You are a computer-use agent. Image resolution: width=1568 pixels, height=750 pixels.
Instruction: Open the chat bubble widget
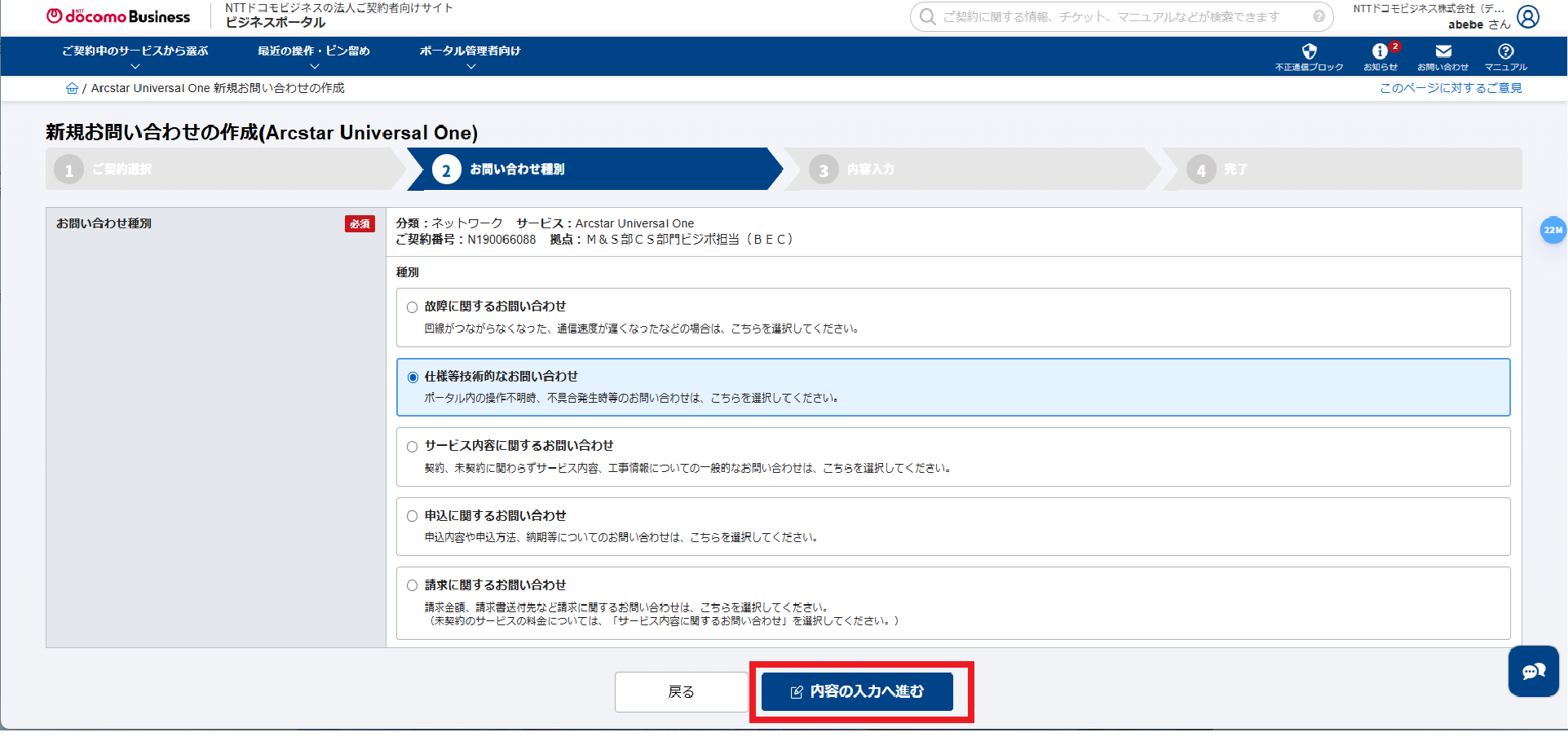(1534, 672)
